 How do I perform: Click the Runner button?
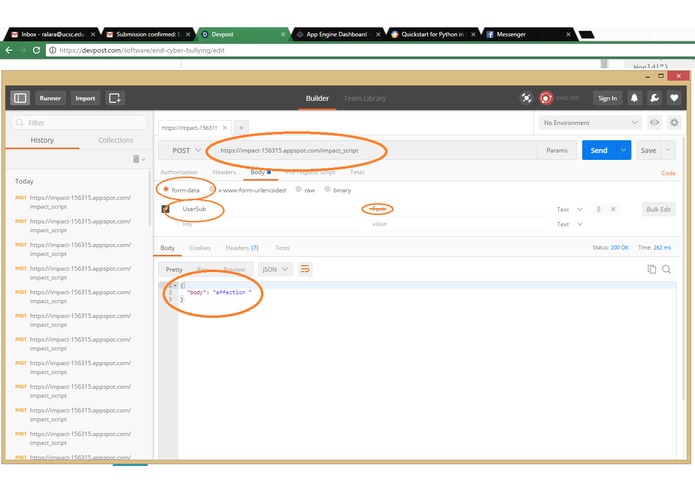tap(50, 98)
